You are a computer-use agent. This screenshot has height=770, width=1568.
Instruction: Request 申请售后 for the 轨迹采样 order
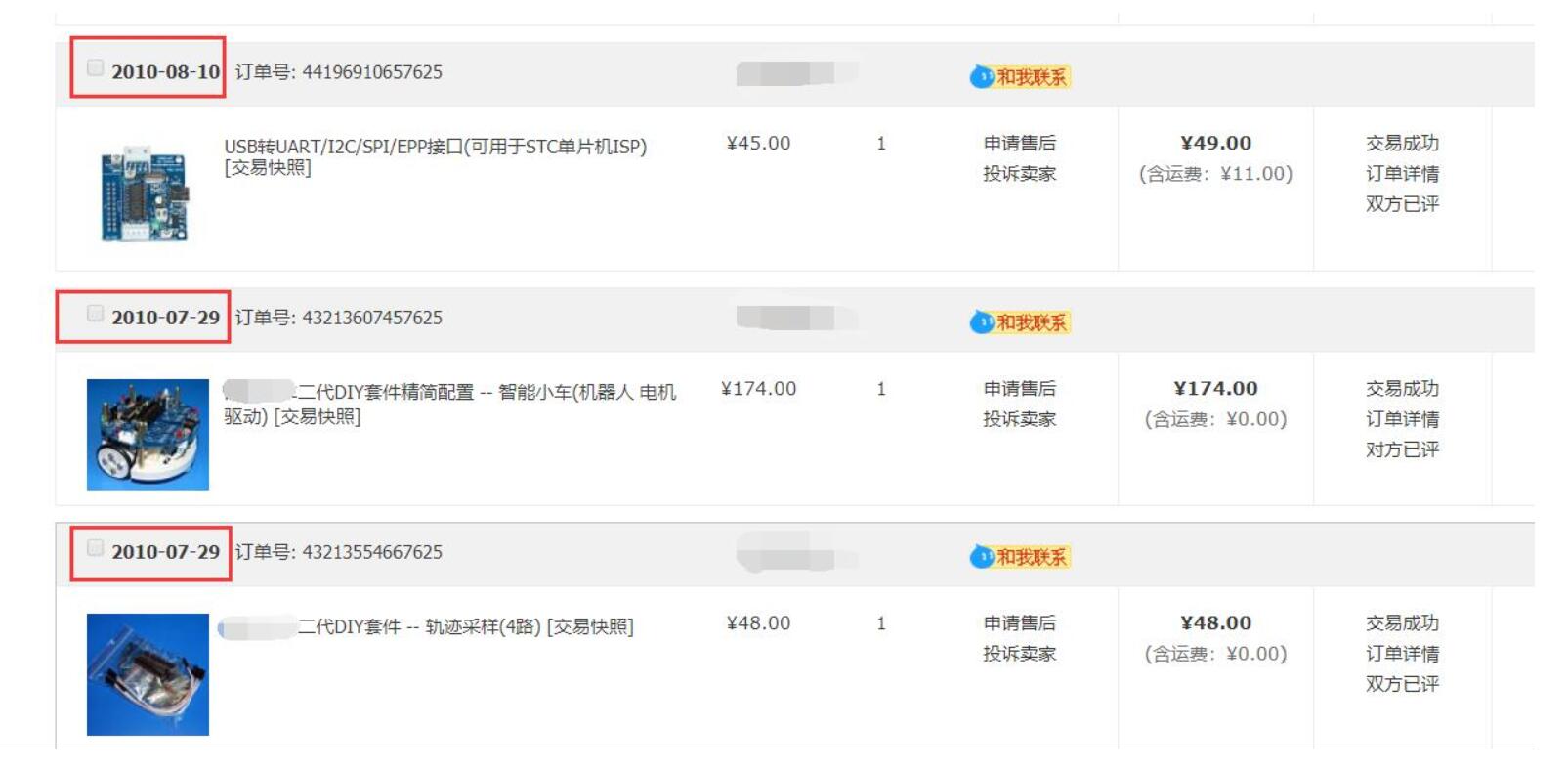tap(1019, 623)
